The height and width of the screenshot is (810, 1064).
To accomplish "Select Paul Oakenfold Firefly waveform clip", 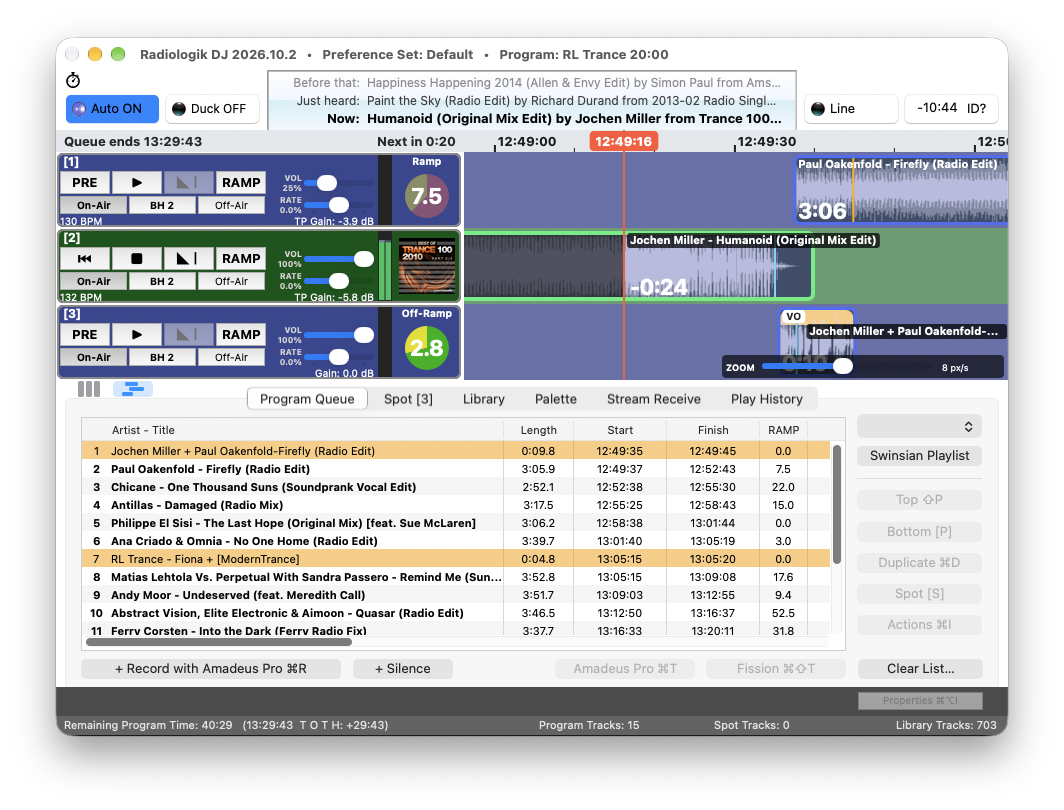I will coord(900,190).
